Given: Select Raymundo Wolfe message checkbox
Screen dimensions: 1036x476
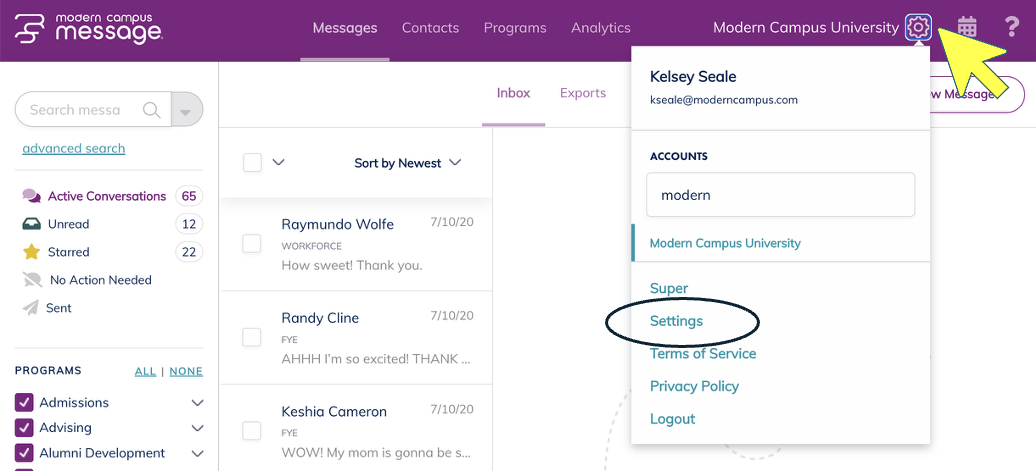Looking at the screenshot, I should 252,243.
